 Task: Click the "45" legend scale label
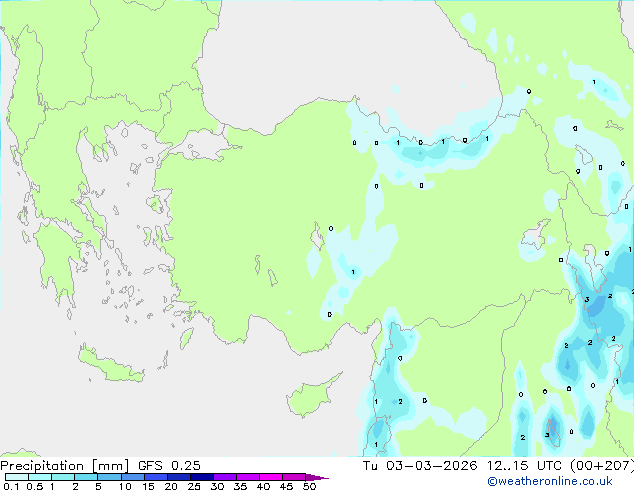(286, 486)
